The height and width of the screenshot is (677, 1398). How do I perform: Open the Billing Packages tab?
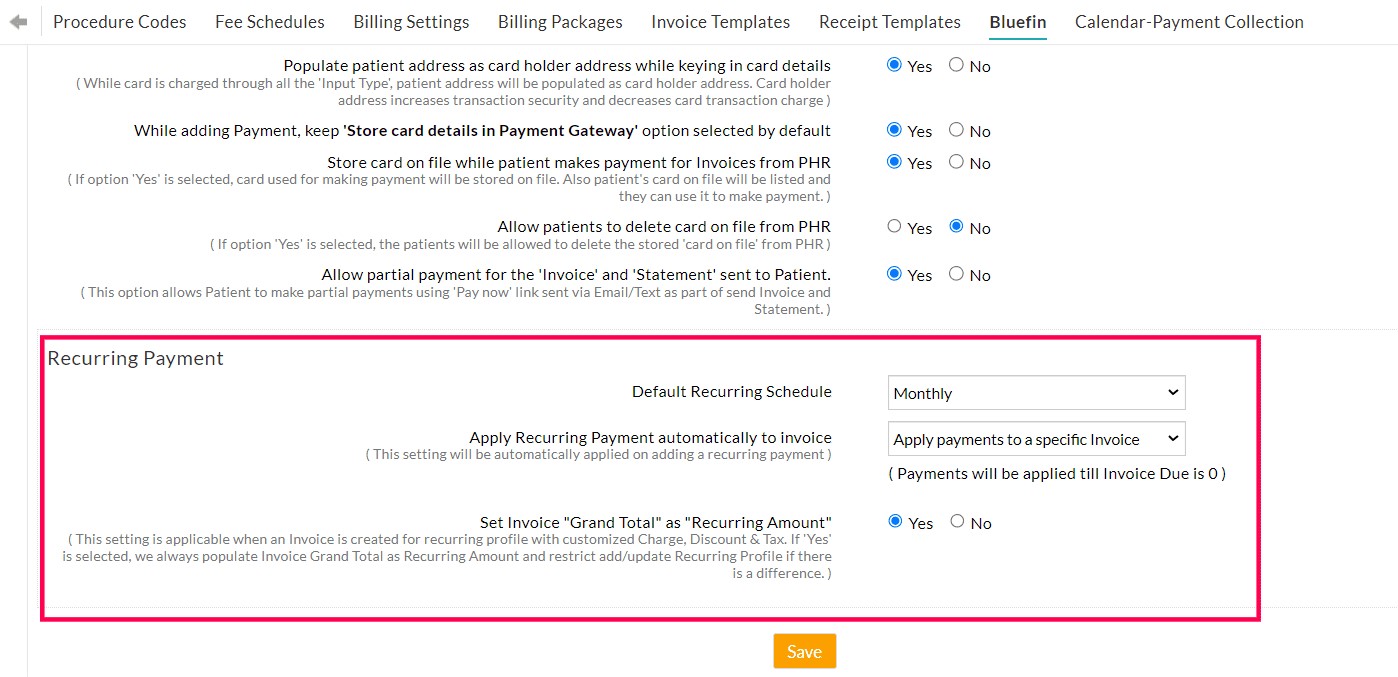[x=559, y=21]
